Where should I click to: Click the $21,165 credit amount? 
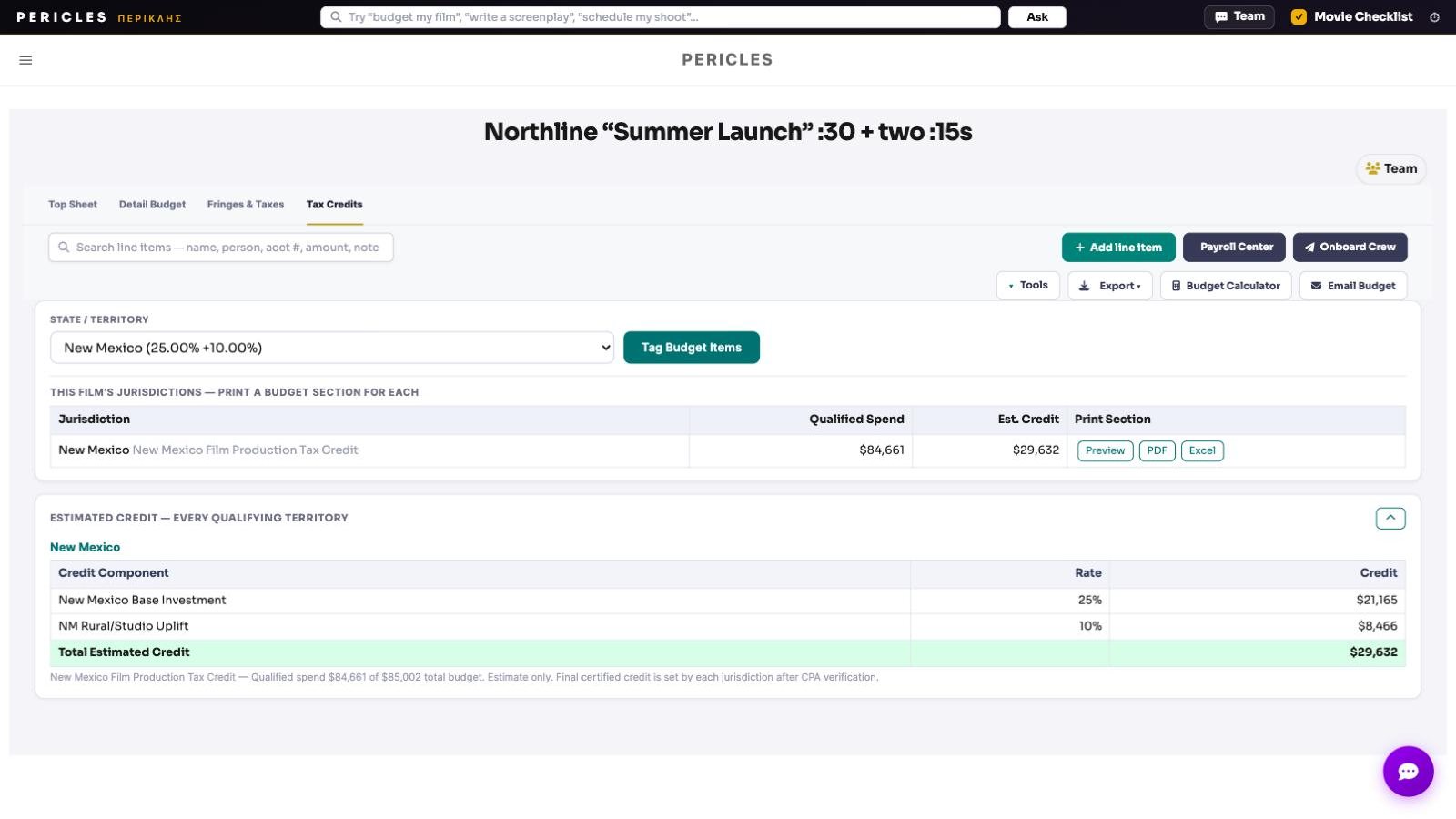pos(1377,601)
